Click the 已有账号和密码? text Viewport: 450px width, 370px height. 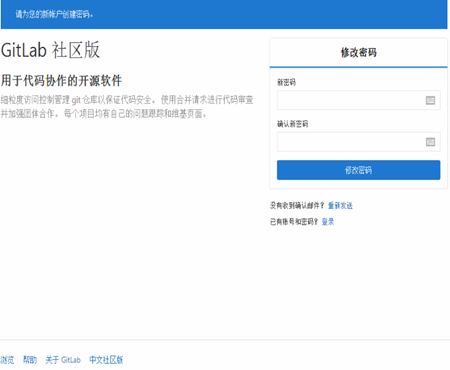[294, 222]
